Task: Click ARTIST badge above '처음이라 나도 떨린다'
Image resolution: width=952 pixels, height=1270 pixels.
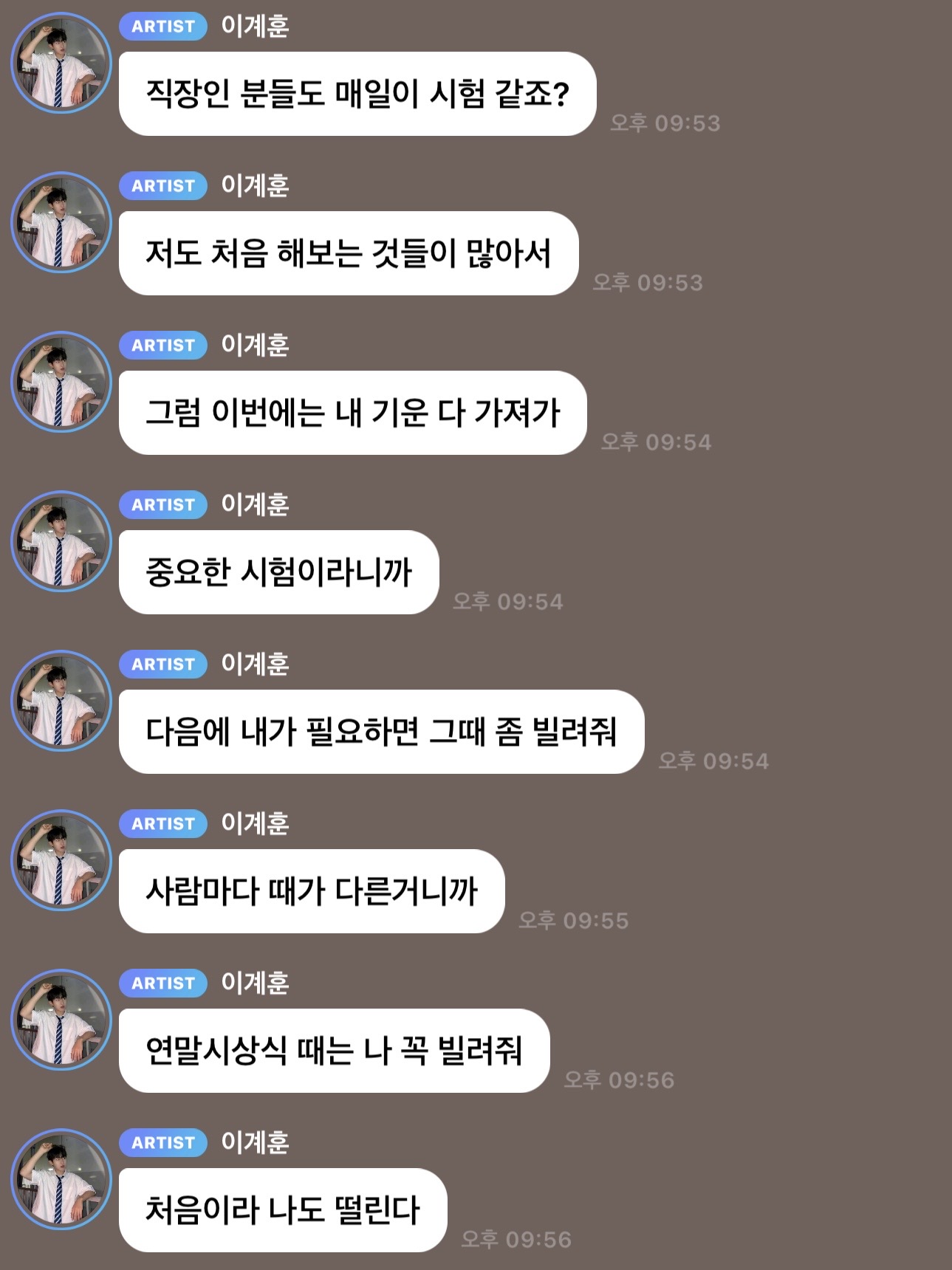Action: click(163, 1143)
